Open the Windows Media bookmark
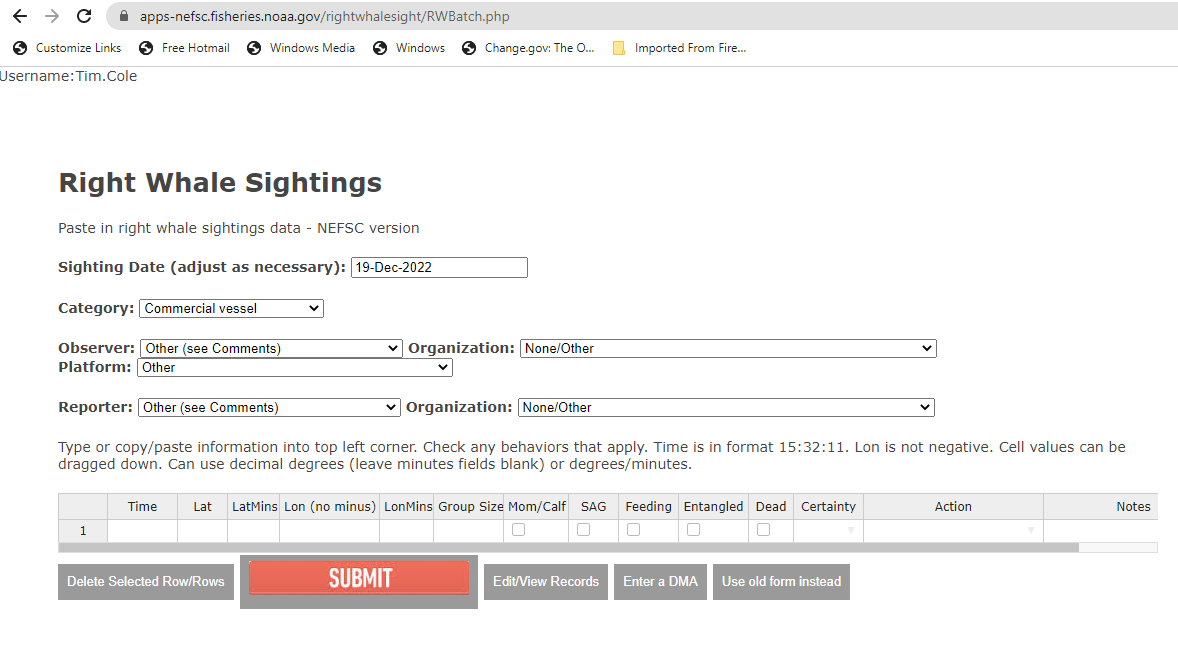The image size is (1178, 645). pyautogui.click(x=301, y=48)
